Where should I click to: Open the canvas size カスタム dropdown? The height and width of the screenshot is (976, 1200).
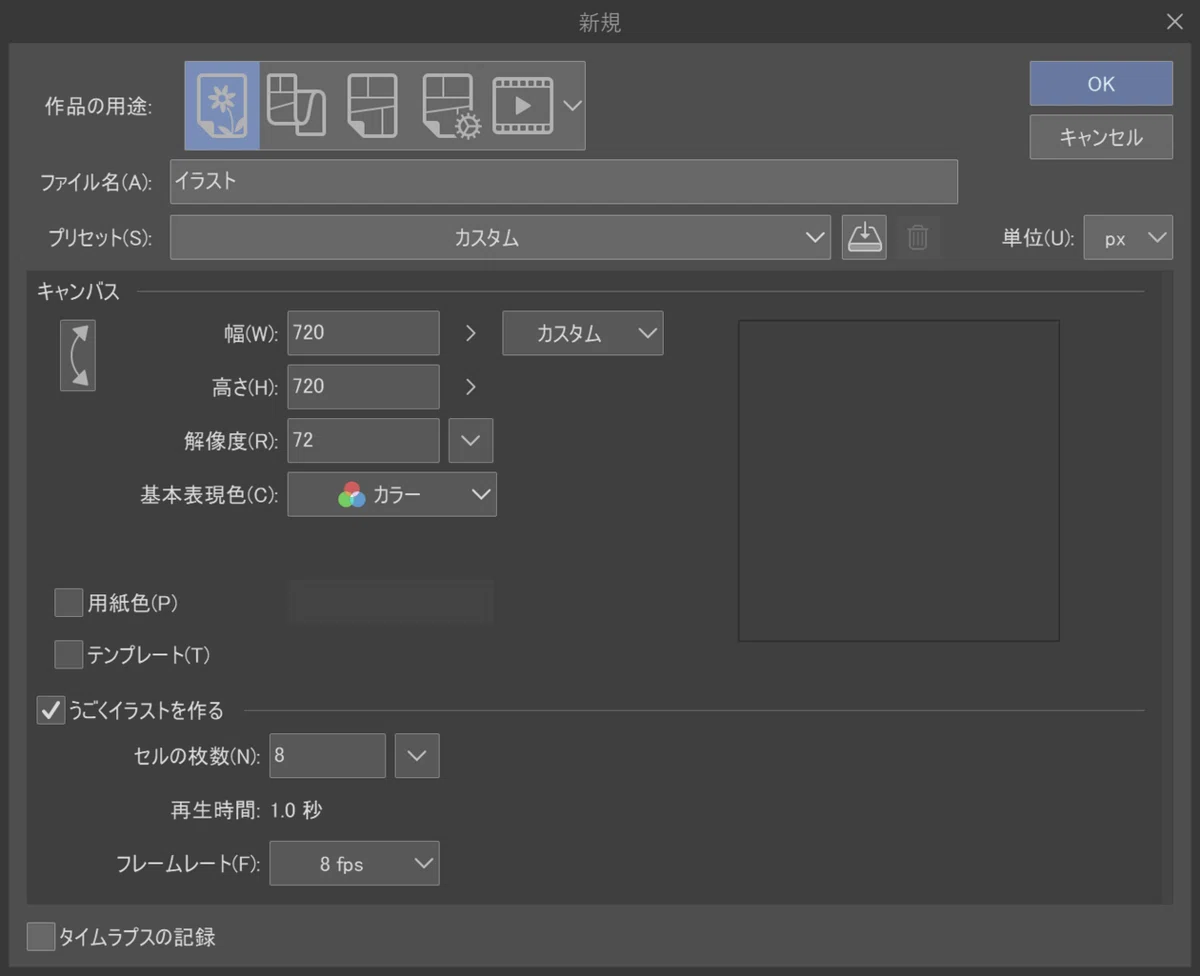583,333
